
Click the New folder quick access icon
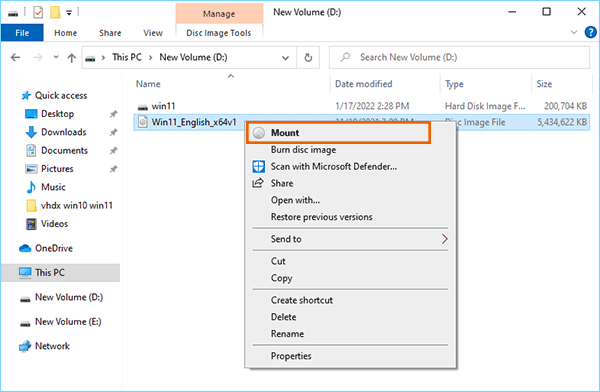55,13
